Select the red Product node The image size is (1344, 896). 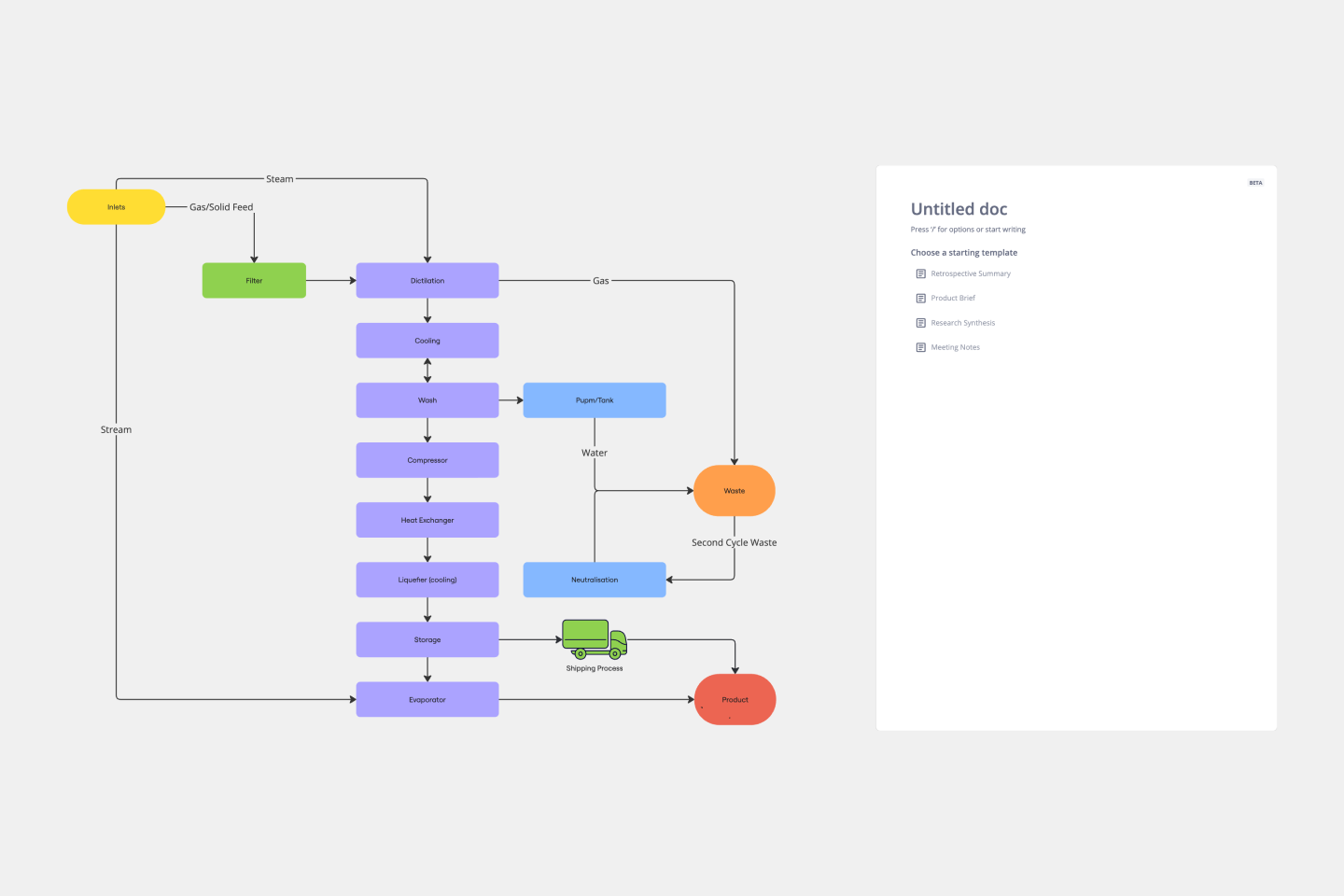(735, 699)
